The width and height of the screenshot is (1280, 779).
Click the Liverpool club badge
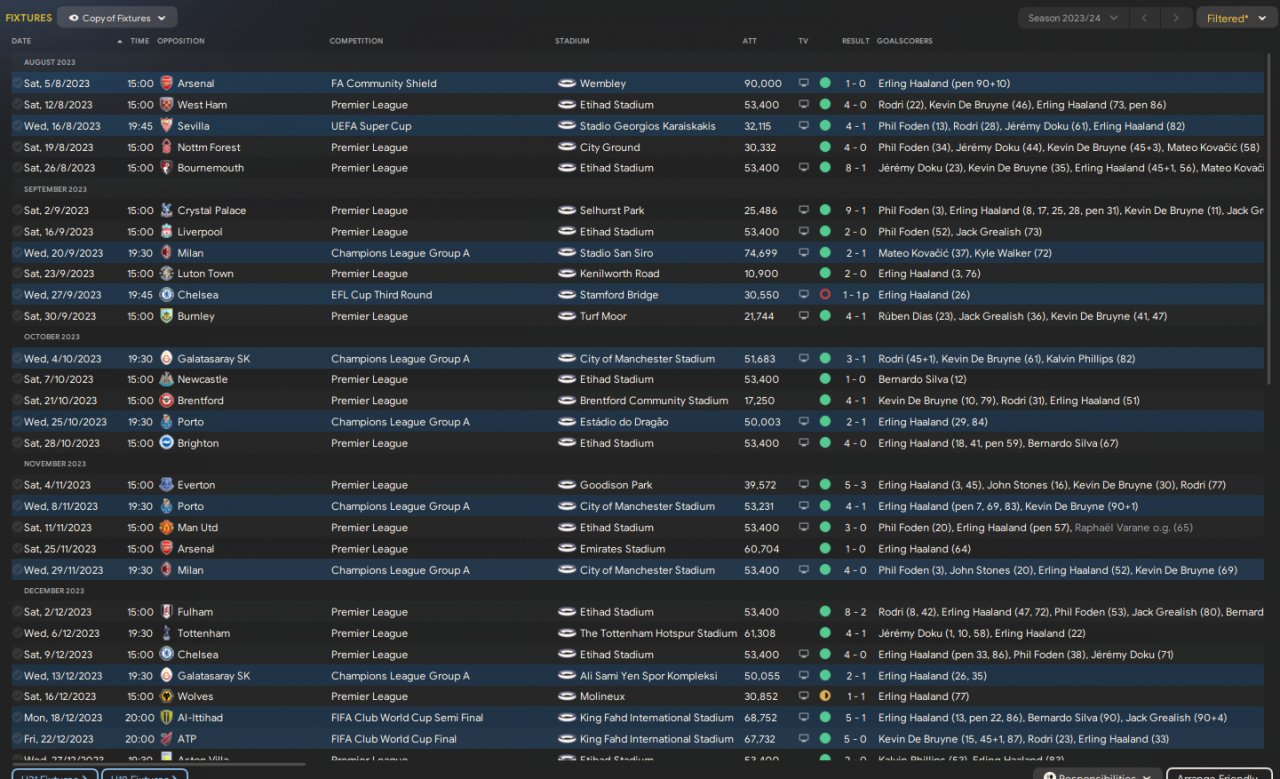pyautogui.click(x=167, y=232)
